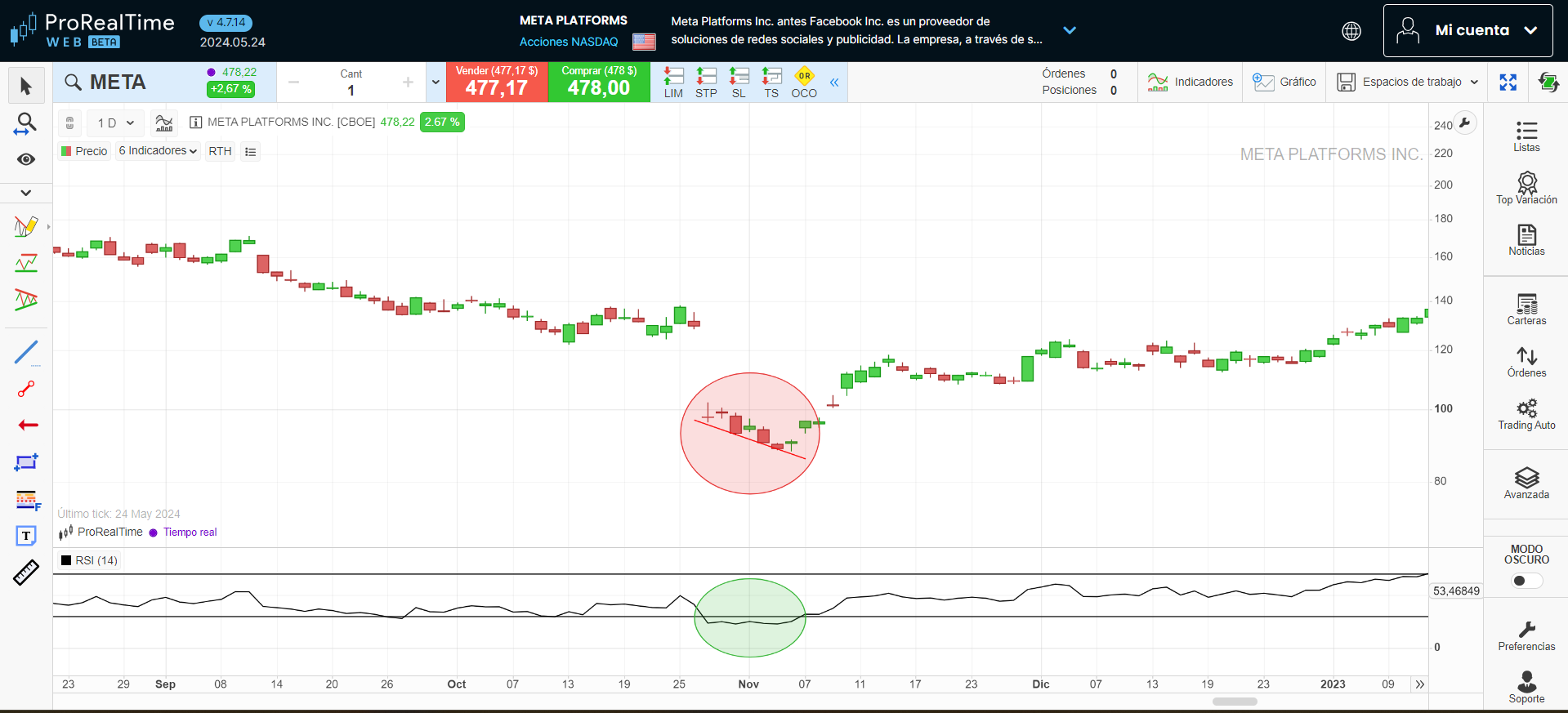This screenshot has height=713, width=1568.
Task: Open chart settings wrench icon
Action: (1465, 123)
